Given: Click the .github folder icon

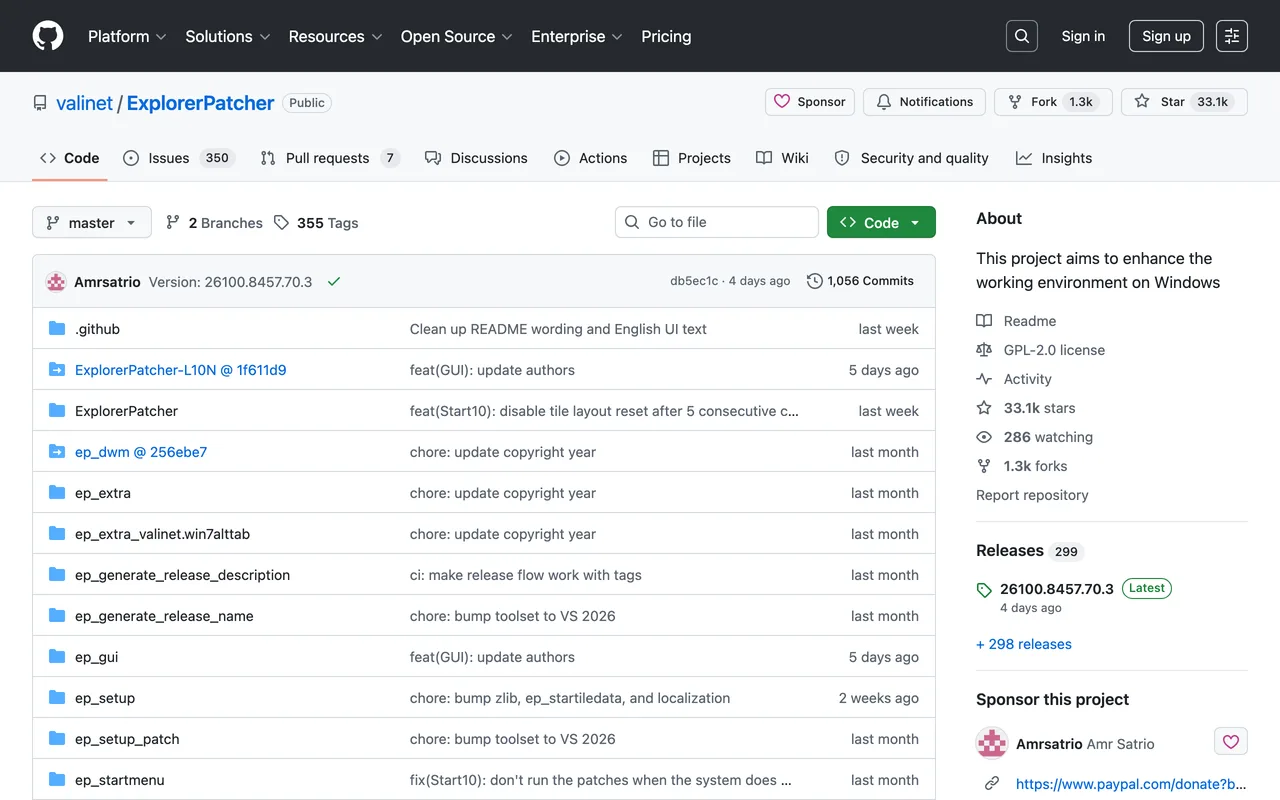Looking at the screenshot, I should [57, 329].
